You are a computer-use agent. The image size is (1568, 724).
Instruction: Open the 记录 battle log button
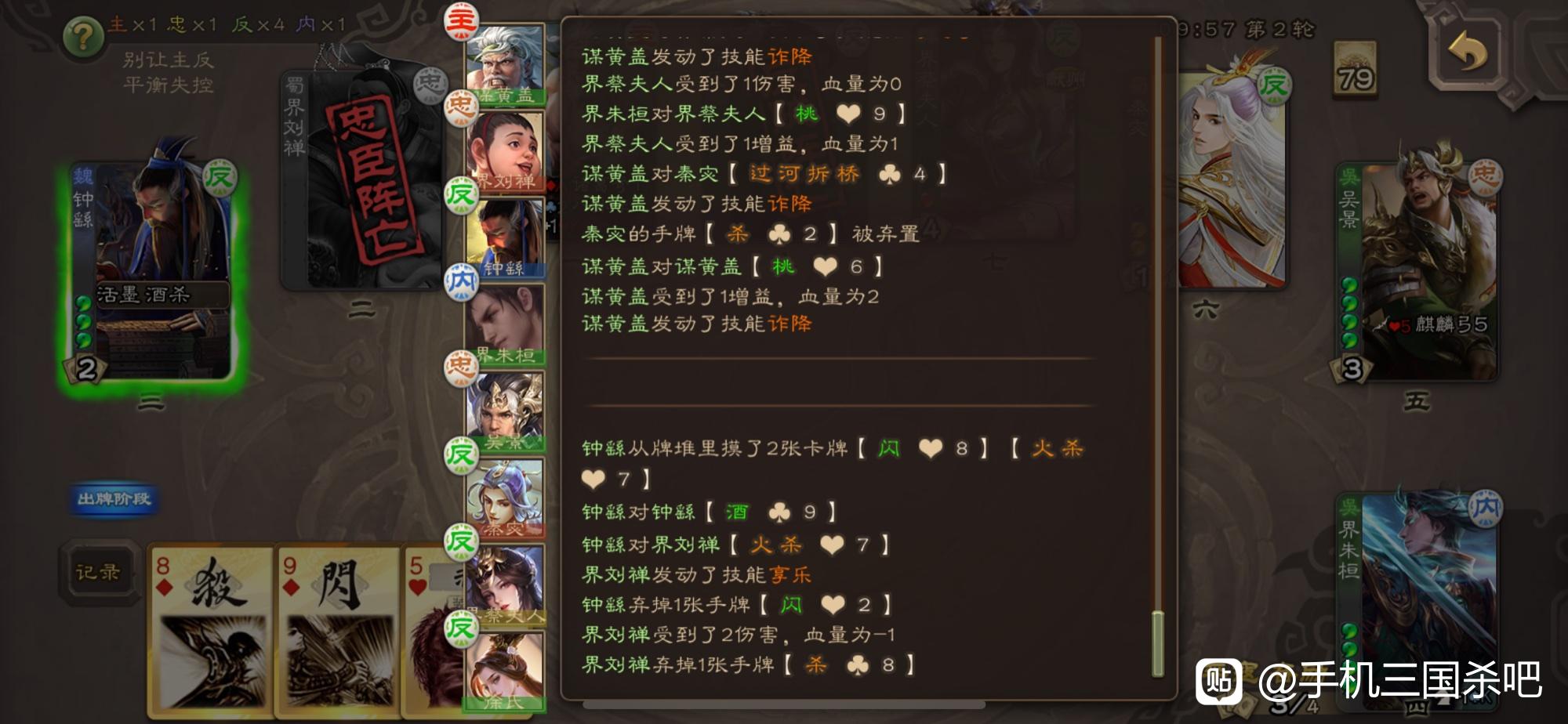point(98,573)
